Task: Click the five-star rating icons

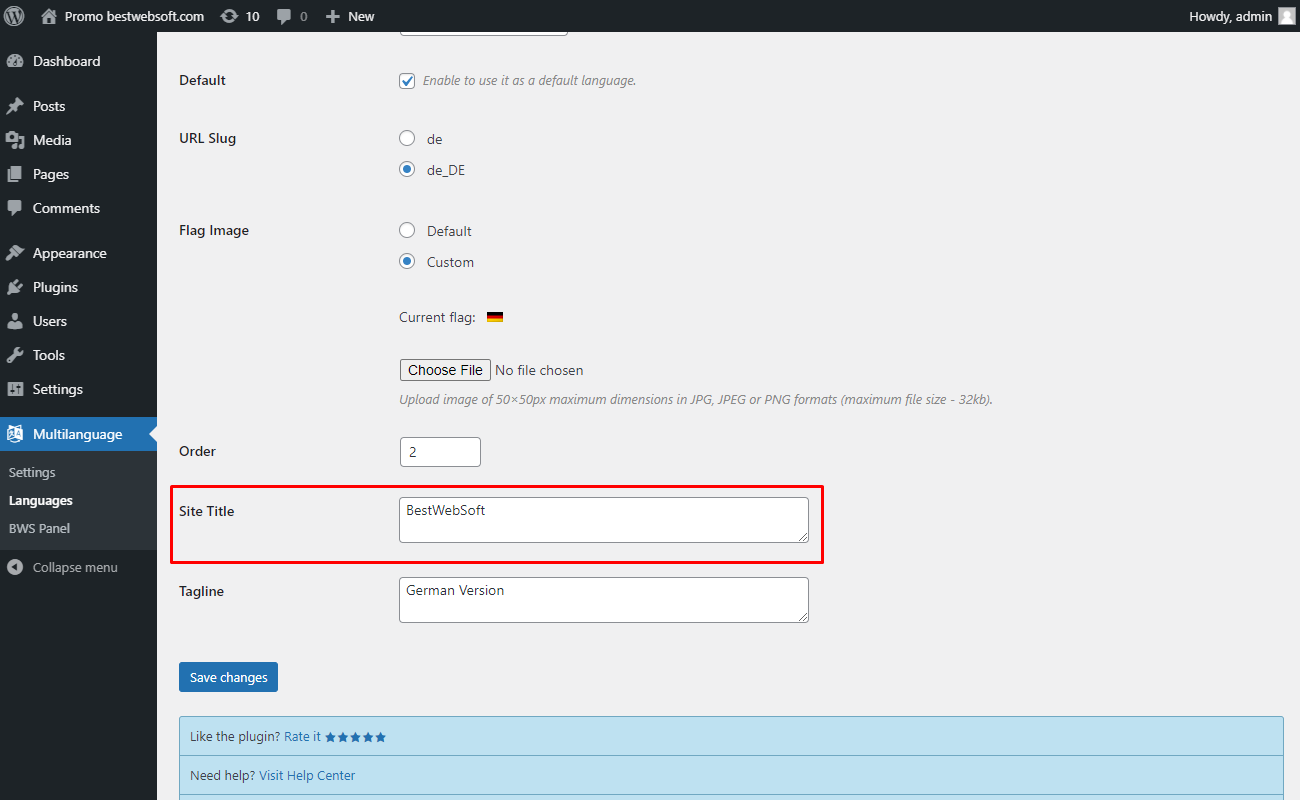Action: (x=356, y=737)
